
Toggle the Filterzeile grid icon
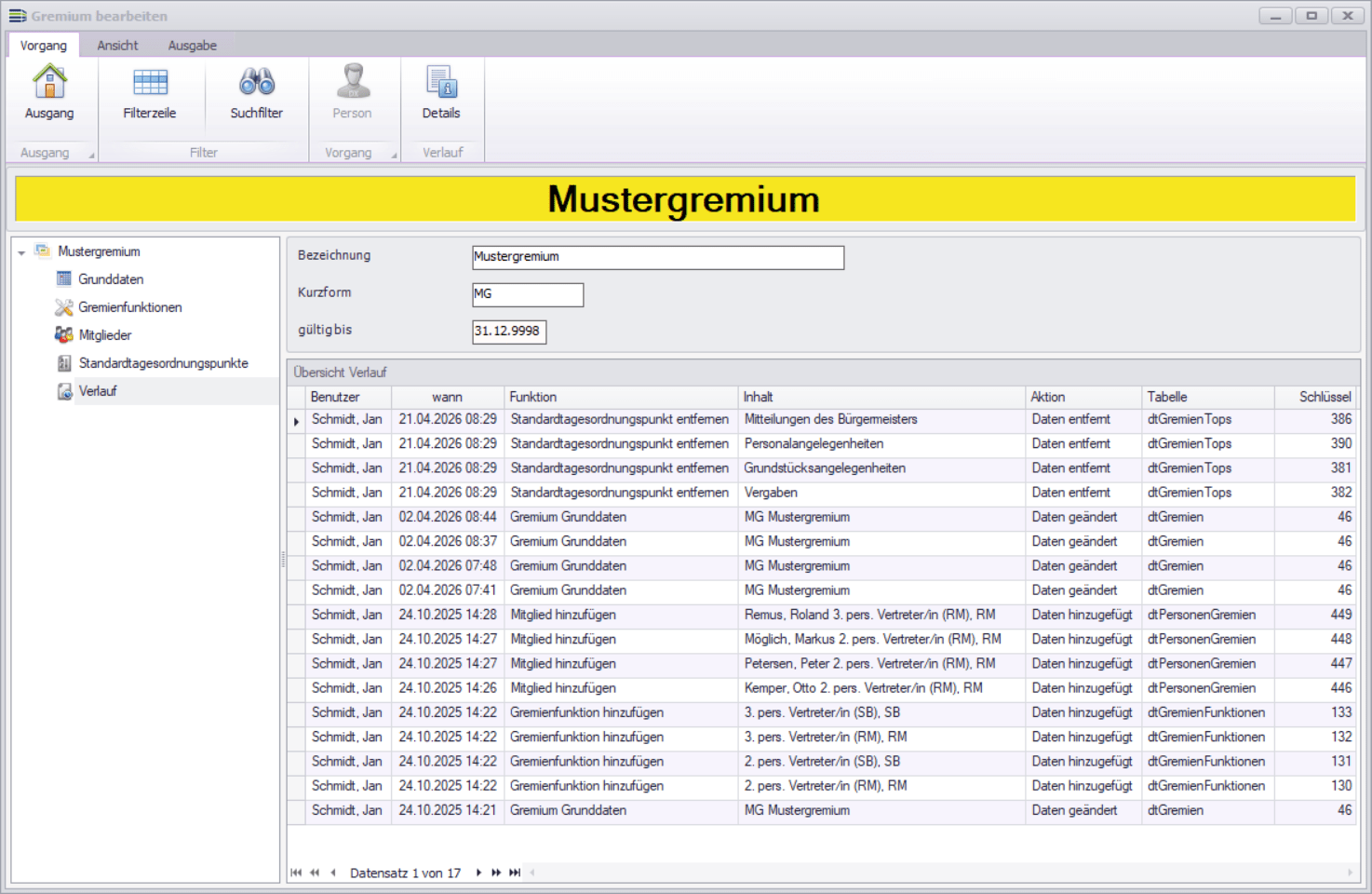click(150, 83)
